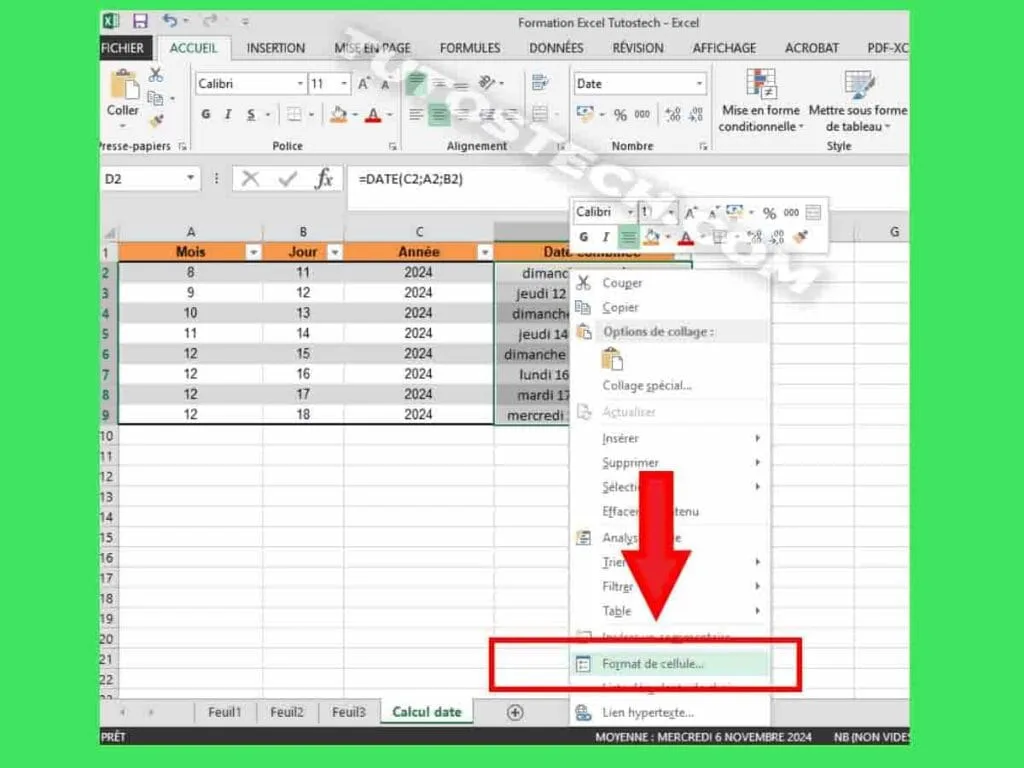Click the Save icon in quick access toolbar
Screen dimensions: 1024x768
[x=141, y=21]
